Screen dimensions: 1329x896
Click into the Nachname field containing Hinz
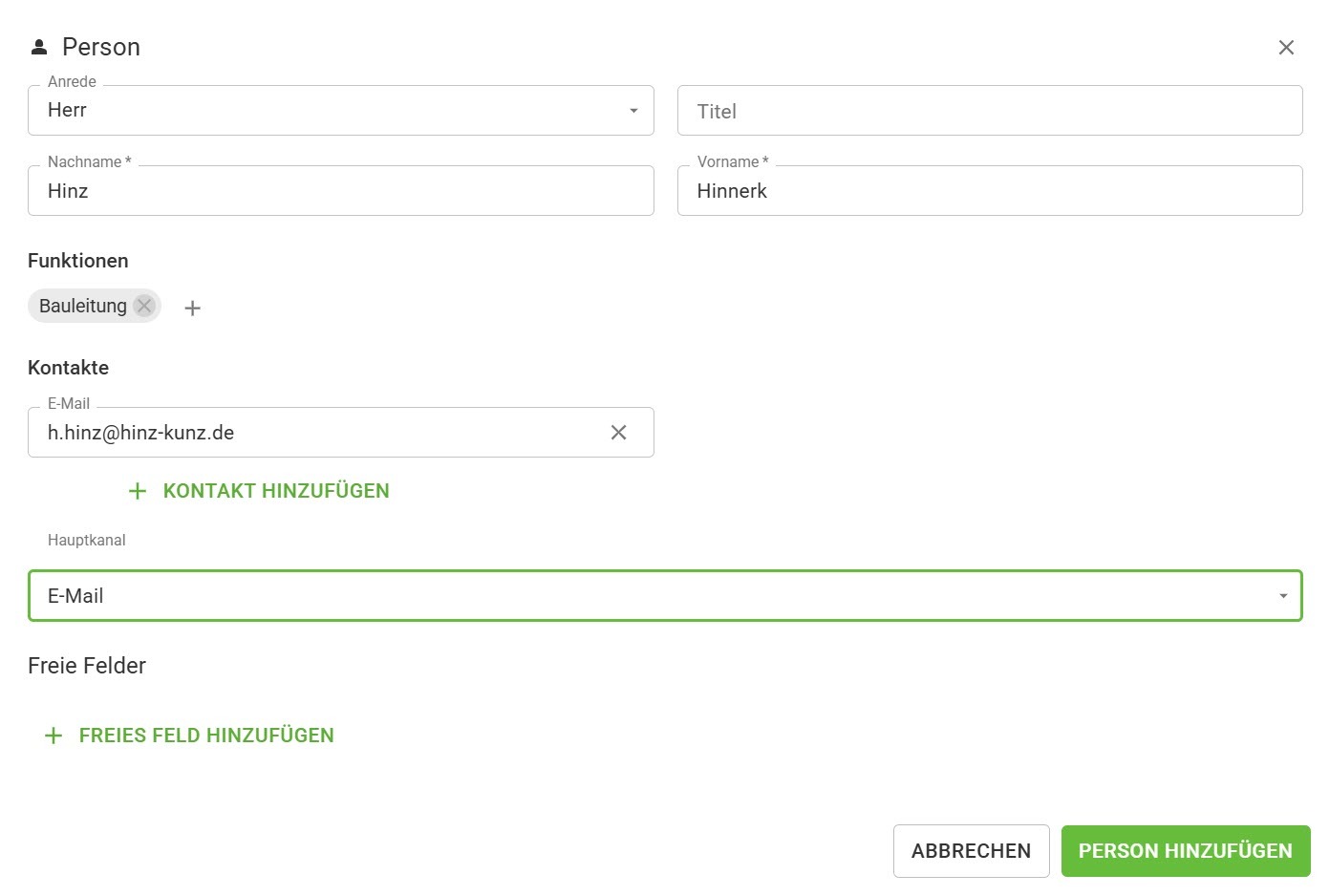[340, 191]
